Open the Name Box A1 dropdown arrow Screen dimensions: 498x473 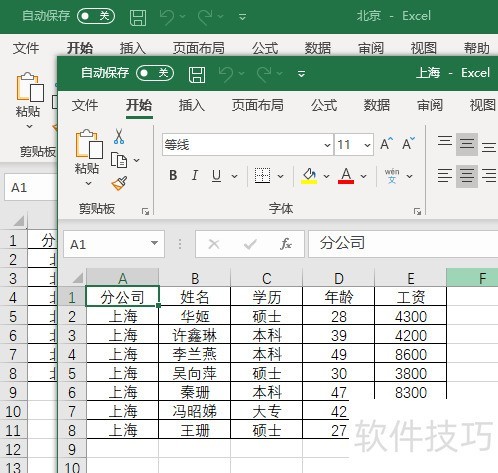tap(154, 243)
